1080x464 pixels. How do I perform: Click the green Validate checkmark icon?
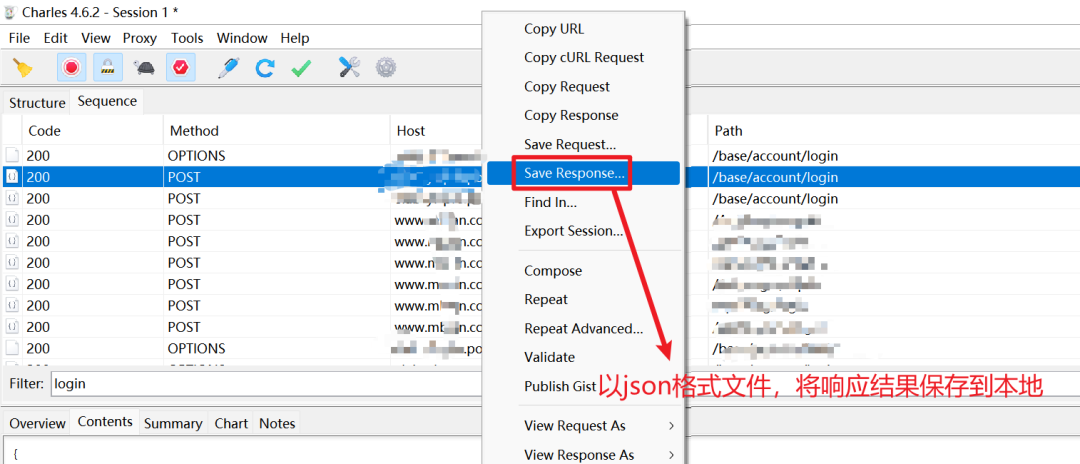301,68
